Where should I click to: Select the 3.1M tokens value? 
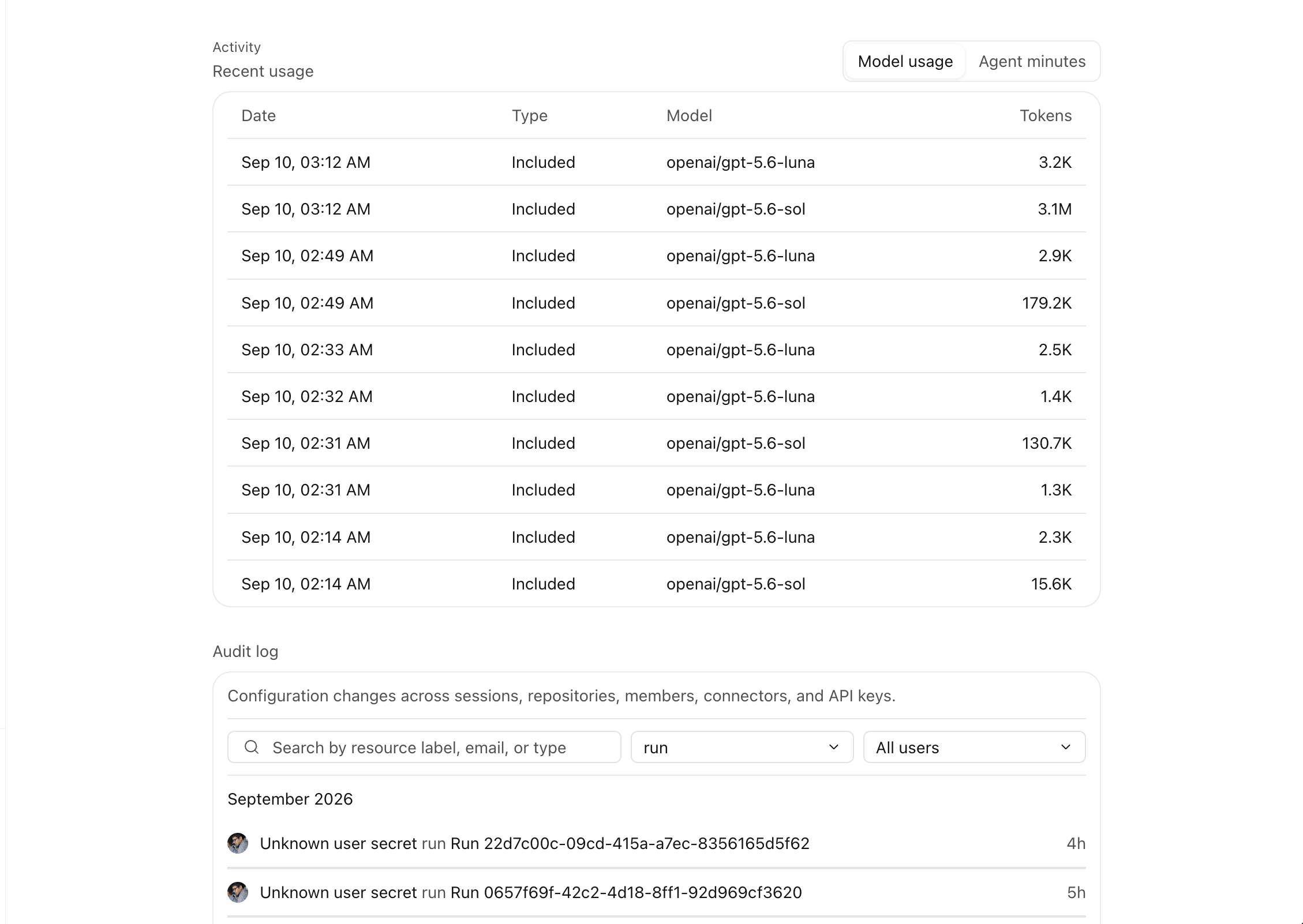tap(1055, 209)
